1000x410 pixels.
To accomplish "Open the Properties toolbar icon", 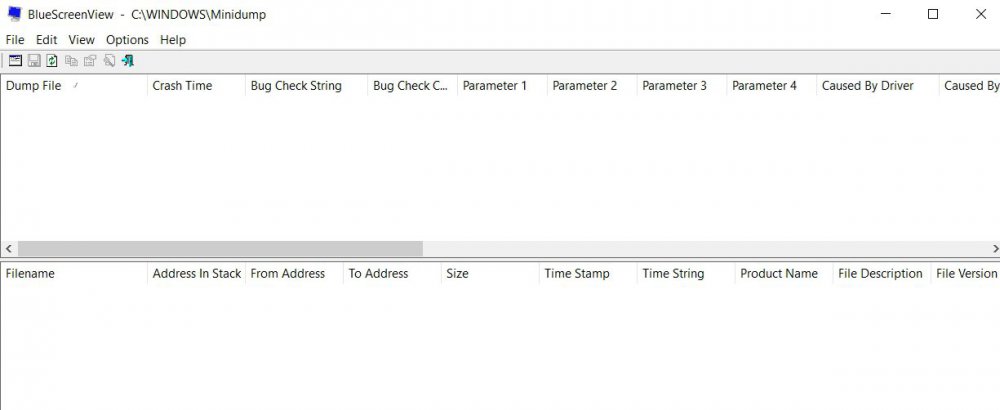I will tap(90, 61).
